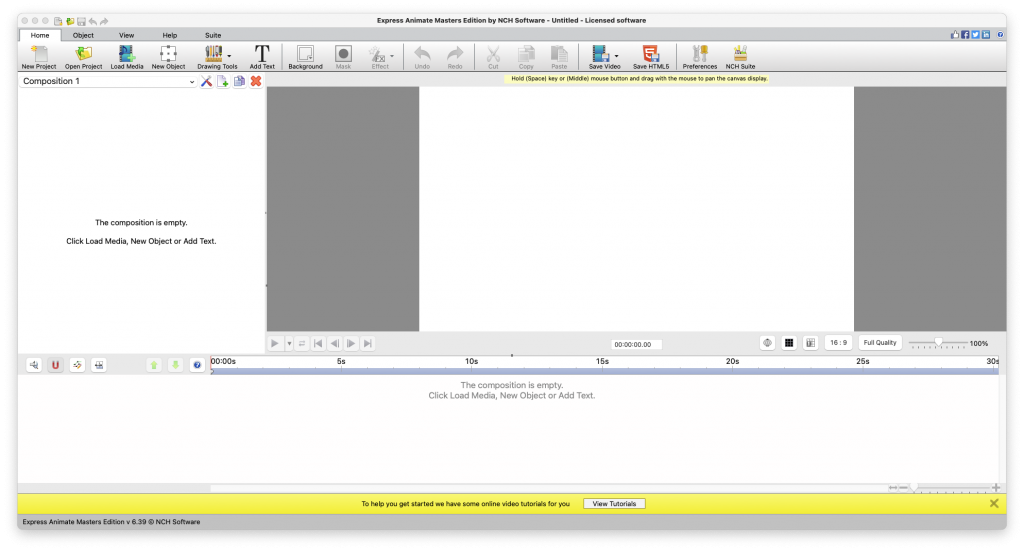The width and height of the screenshot is (1024, 551).
Task: Open the Suite tab
Action: [213, 35]
